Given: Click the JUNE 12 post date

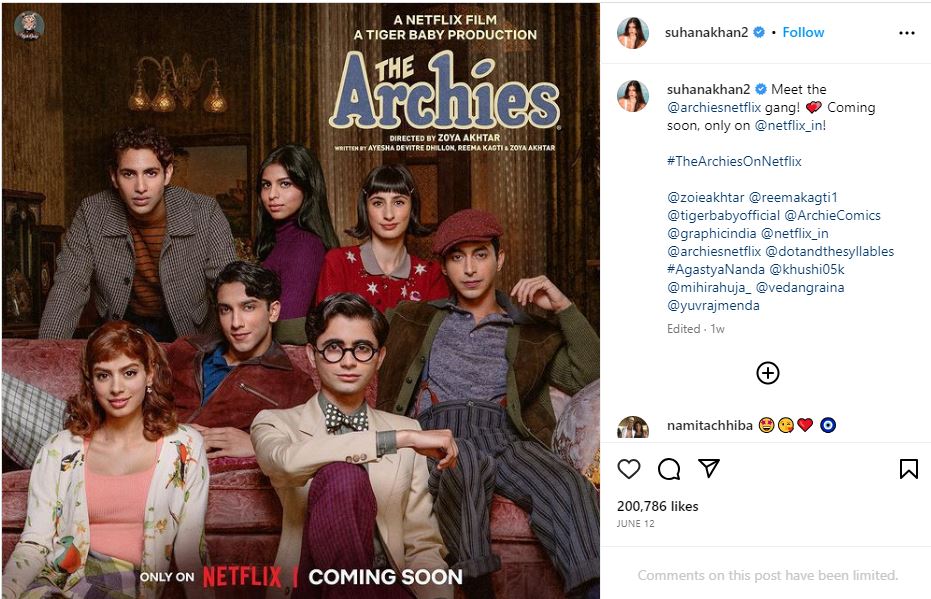Looking at the screenshot, I should pos(635,524).
